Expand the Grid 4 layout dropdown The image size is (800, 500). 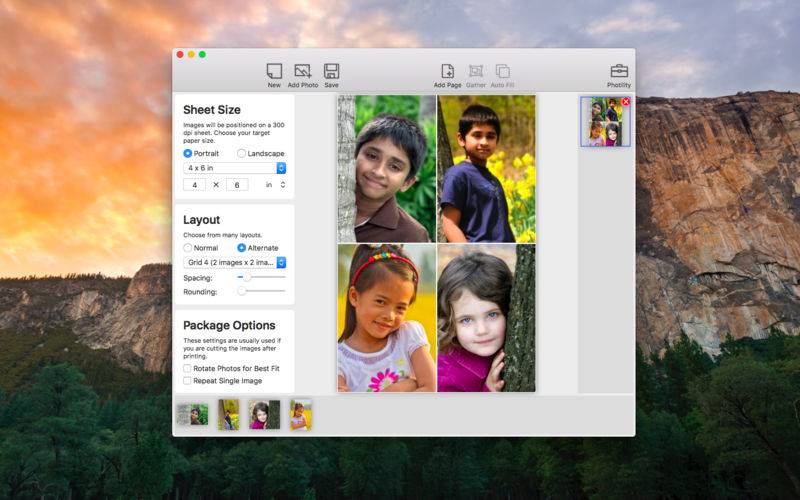[x=235, y=262]
